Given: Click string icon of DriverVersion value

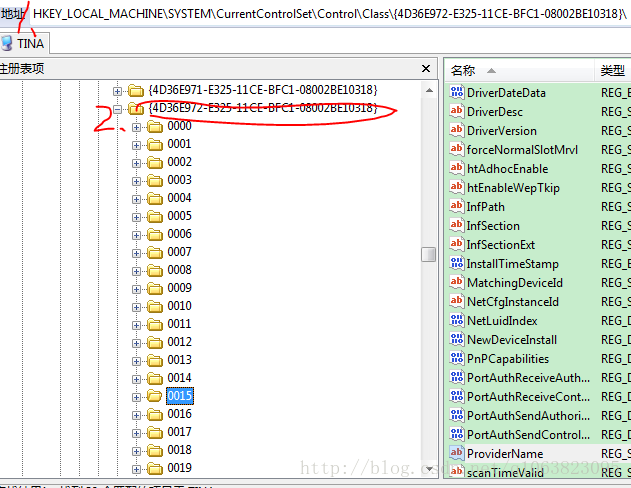Looking at the screenshot, I should (457, 130).
